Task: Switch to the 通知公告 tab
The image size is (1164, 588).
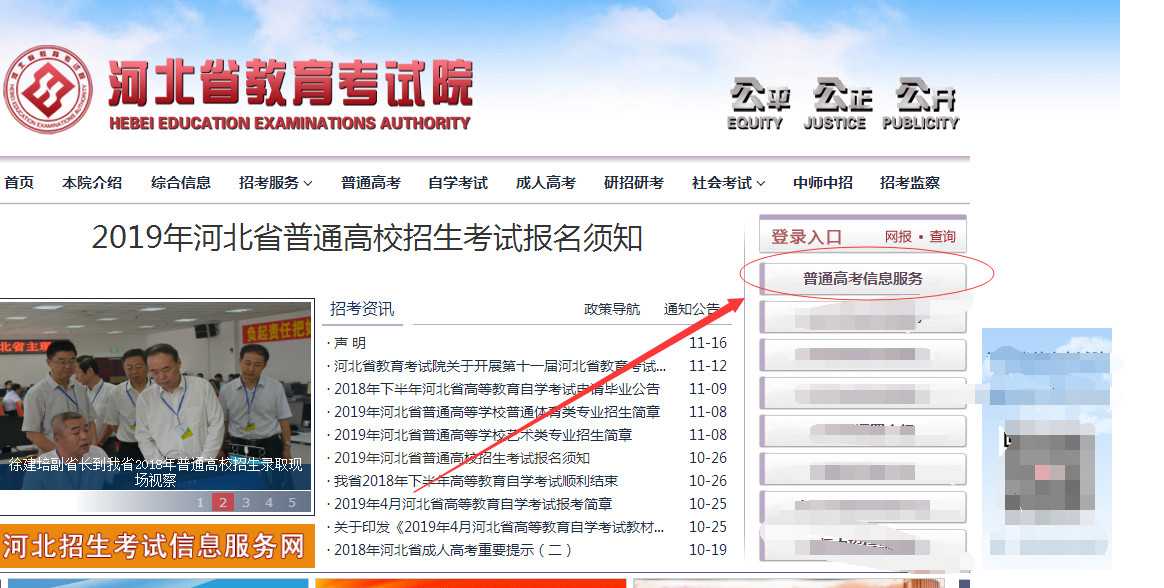Action: (x=691, y=309)
